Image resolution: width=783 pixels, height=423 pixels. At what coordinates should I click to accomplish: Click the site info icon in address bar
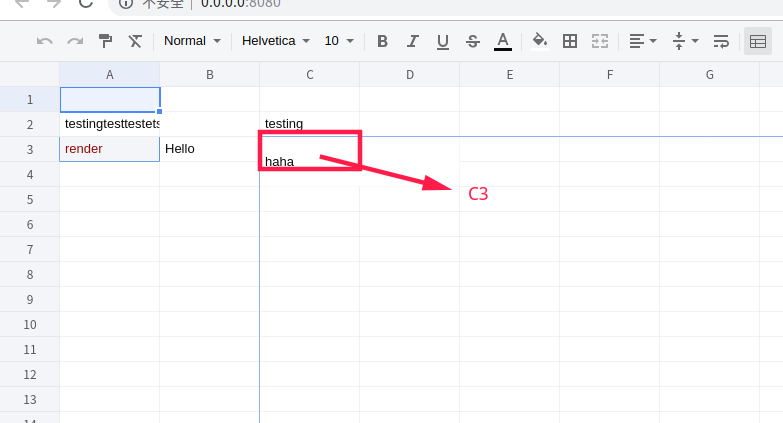point(126,3)
